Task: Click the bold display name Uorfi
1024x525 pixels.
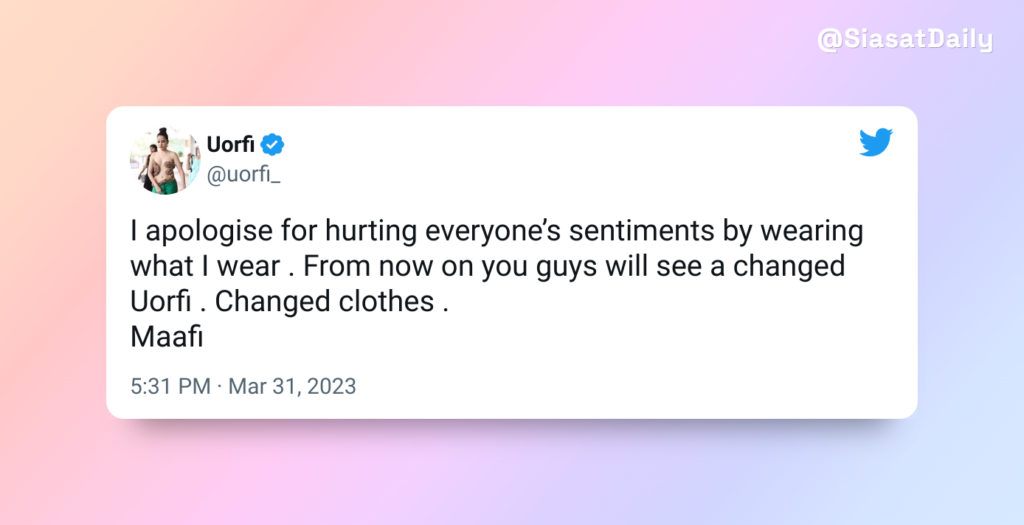Action: click(x=231, y=144)
